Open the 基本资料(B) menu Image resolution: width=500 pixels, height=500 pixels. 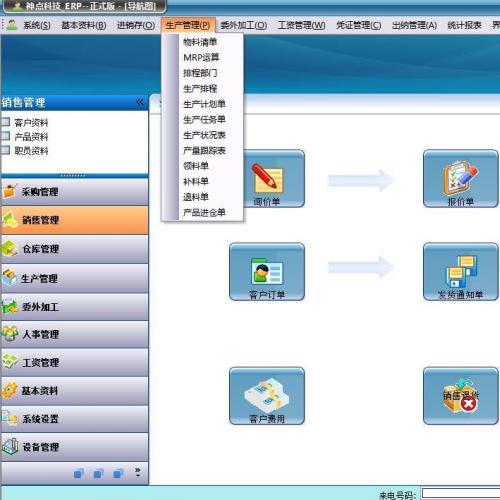tap(84, 25)
